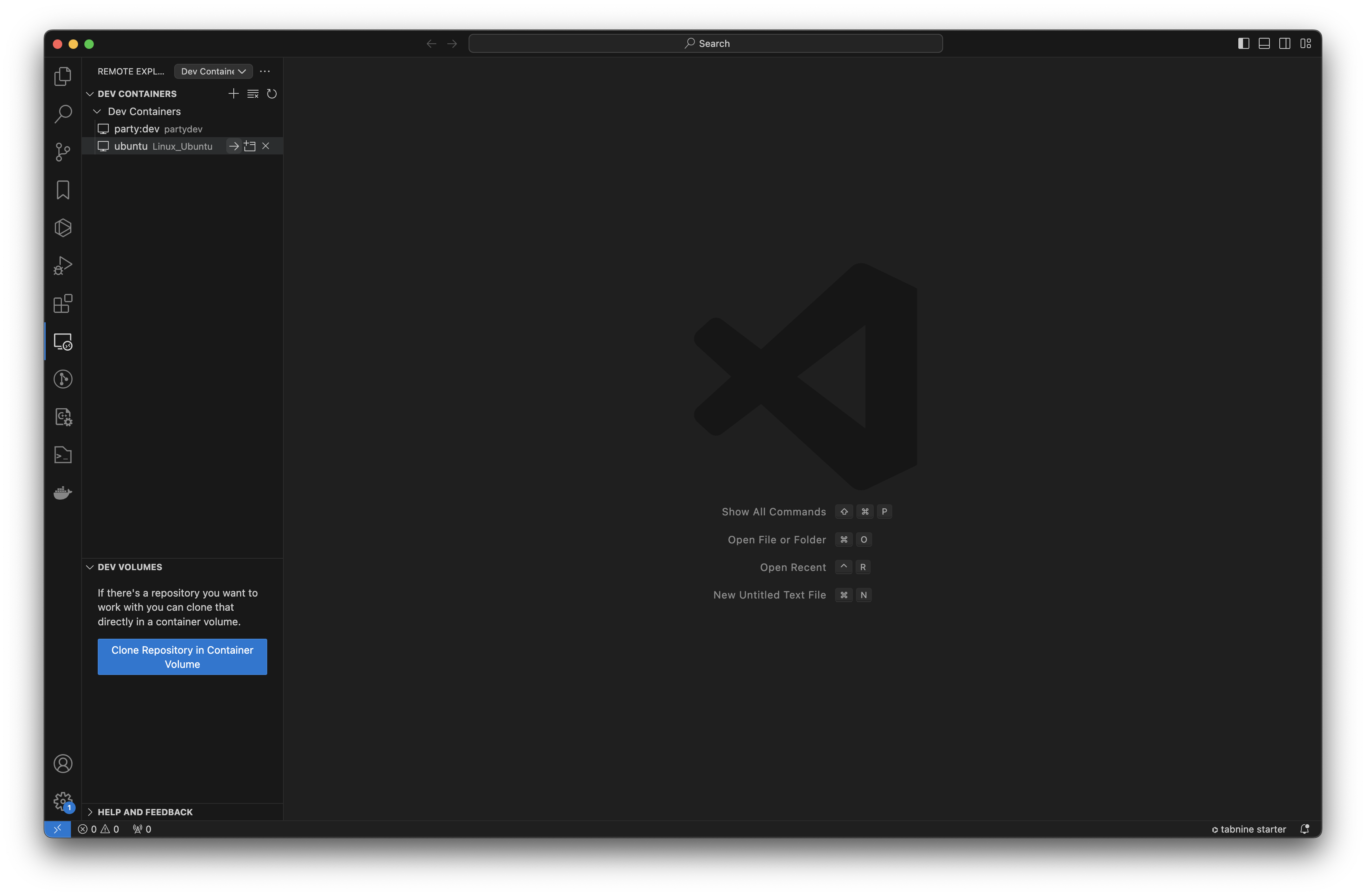Open the Git Graph circle icon view
1366x896 pixels.
click(x=63, y=379)
